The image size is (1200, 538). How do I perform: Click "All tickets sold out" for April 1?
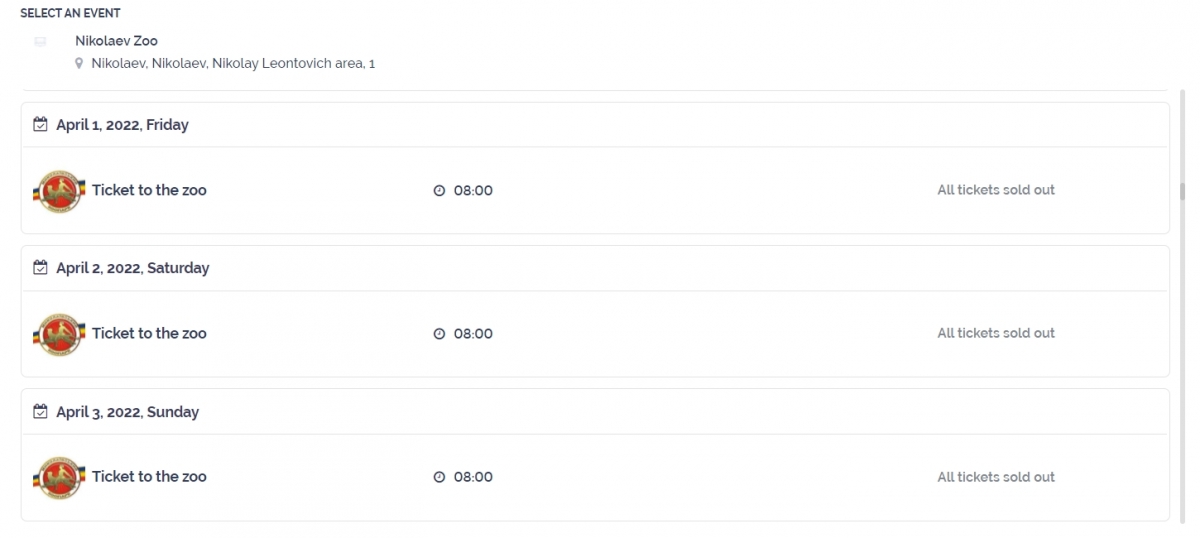(995, 190)
